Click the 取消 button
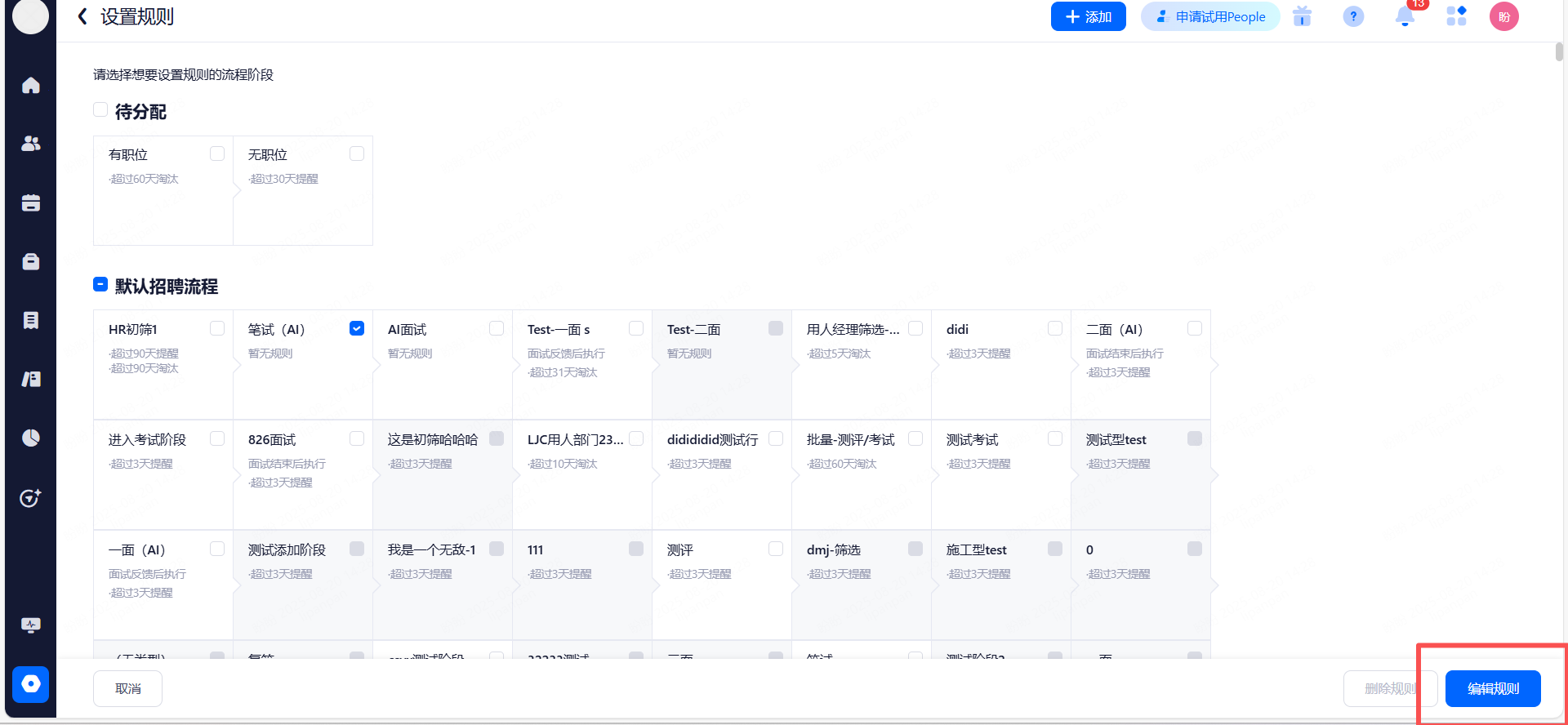The width and height of the screenshot is (1568, 725). tap(127, 688)
